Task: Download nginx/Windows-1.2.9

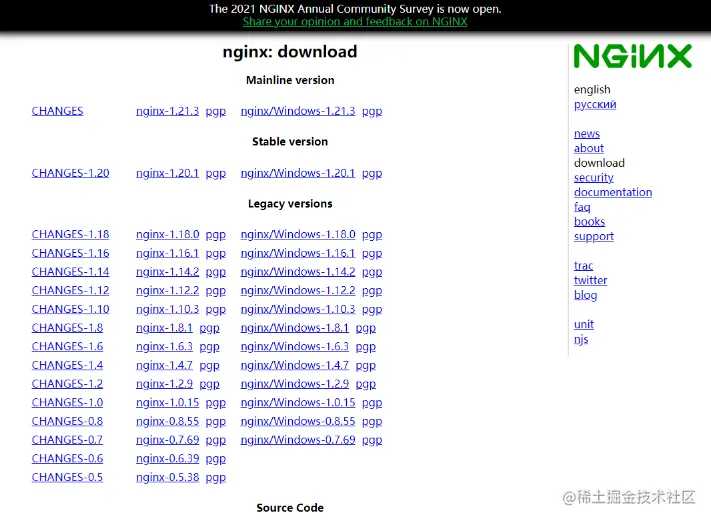Action: click(295, 384)
